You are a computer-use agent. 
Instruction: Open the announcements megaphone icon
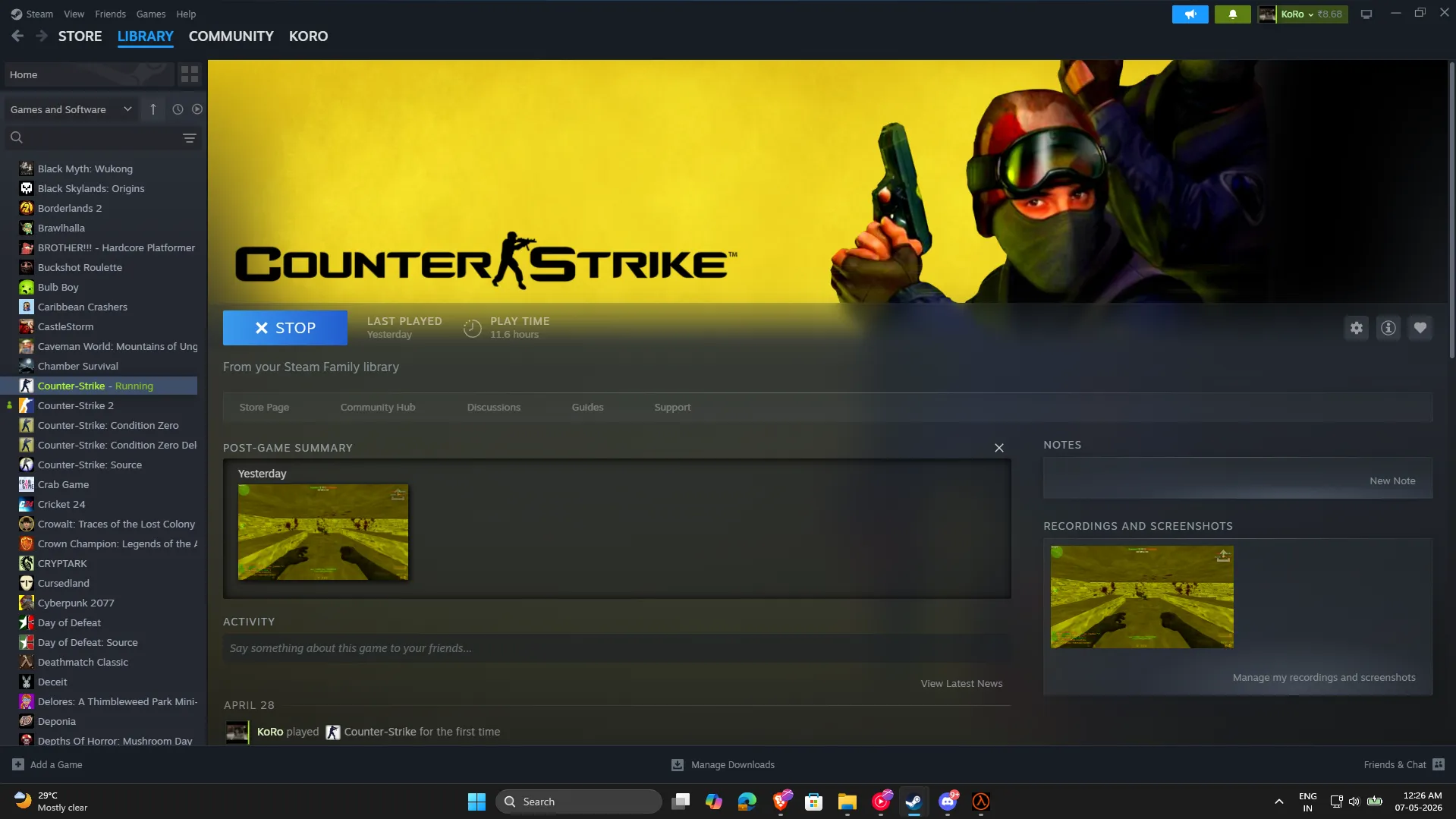coord(1190,14)
